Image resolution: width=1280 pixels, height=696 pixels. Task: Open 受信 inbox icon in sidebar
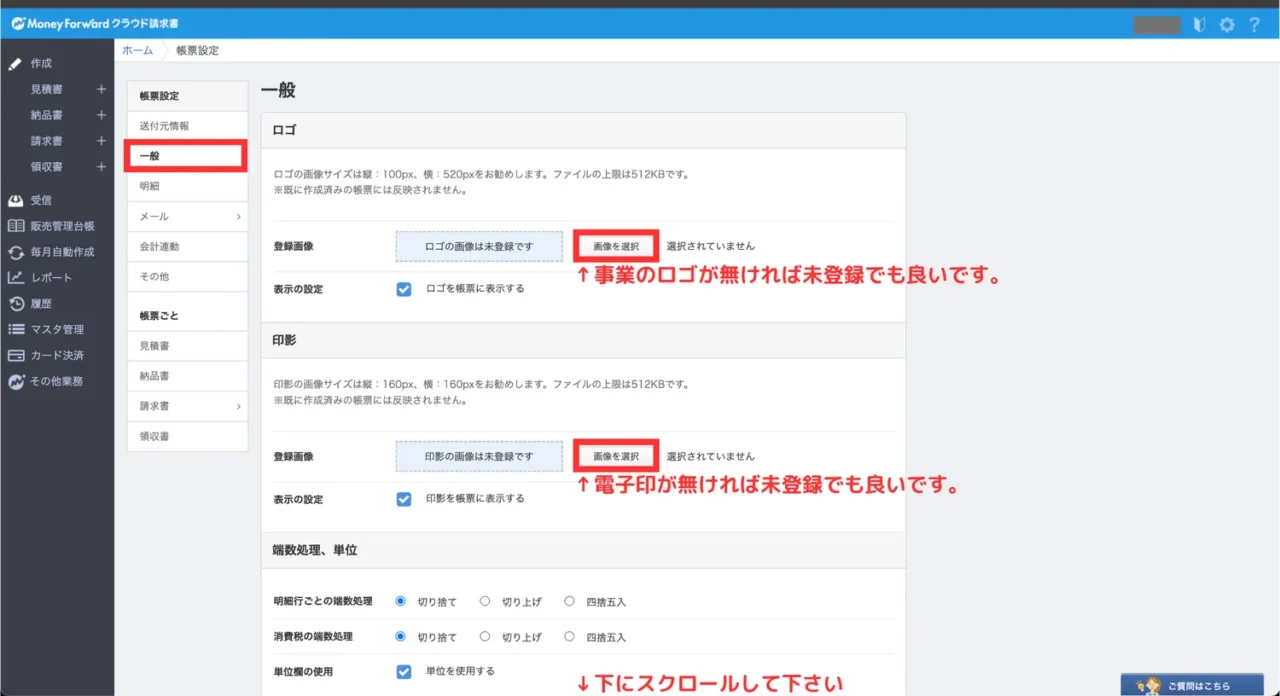[x=16, y=200]
